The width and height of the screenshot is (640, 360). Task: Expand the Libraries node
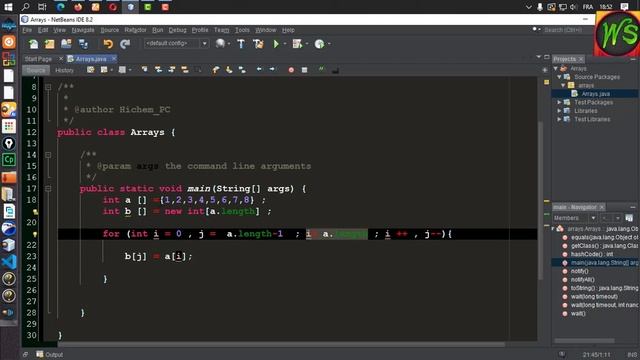tap(560, 111)
